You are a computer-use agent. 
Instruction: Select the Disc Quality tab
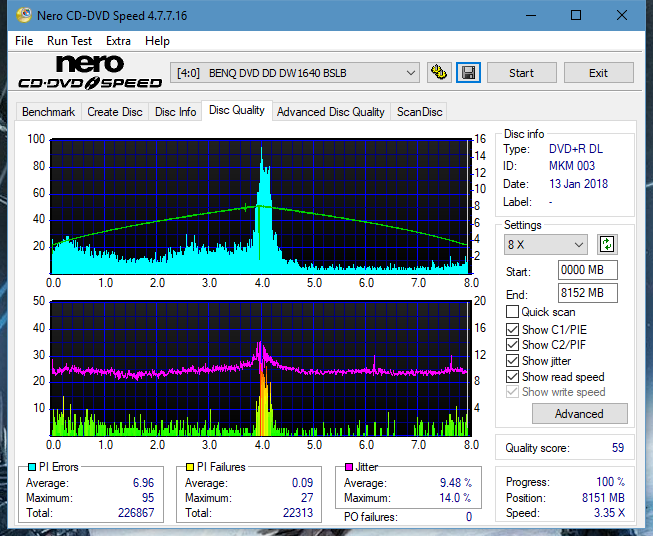click(x=237, y=110)
